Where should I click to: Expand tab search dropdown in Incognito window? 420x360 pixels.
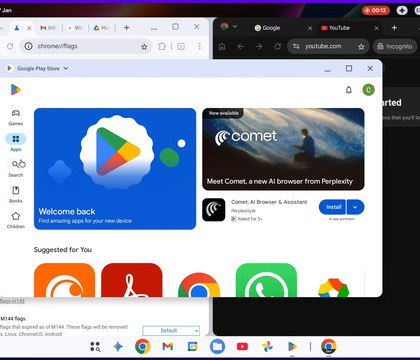tap(235, 26)
